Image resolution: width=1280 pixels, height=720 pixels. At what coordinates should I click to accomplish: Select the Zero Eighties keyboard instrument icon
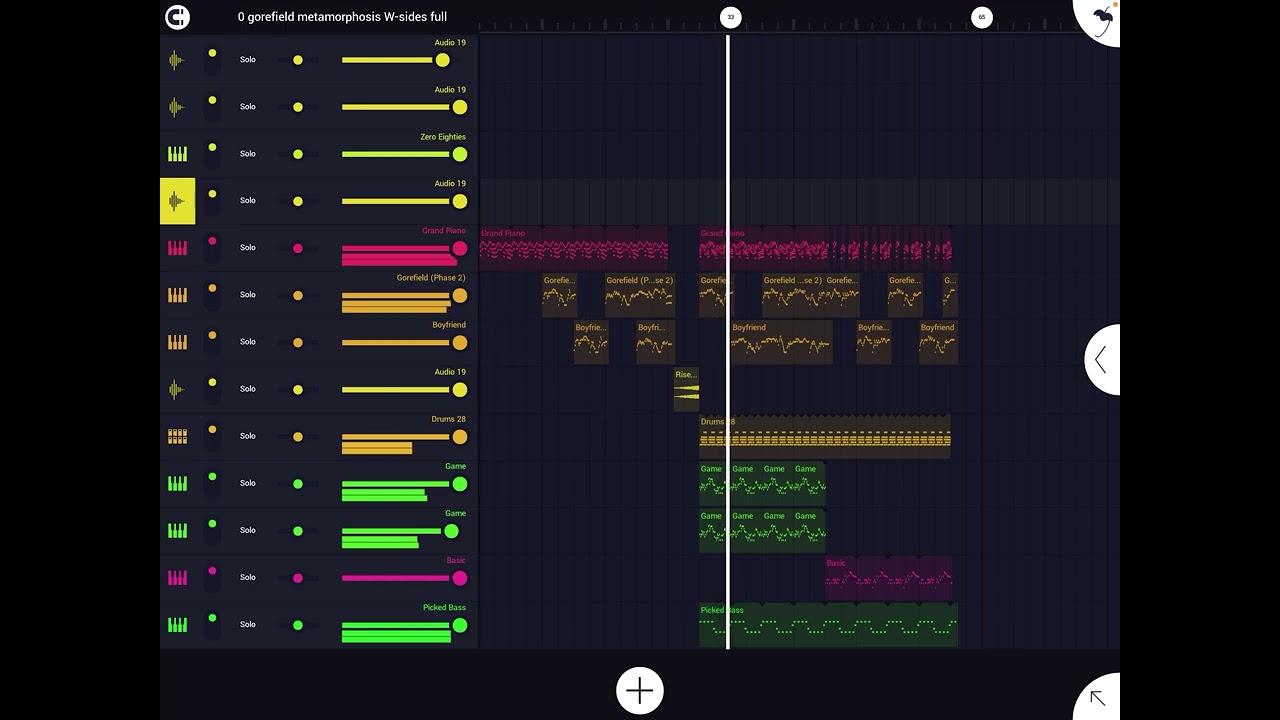click(177, 154)
